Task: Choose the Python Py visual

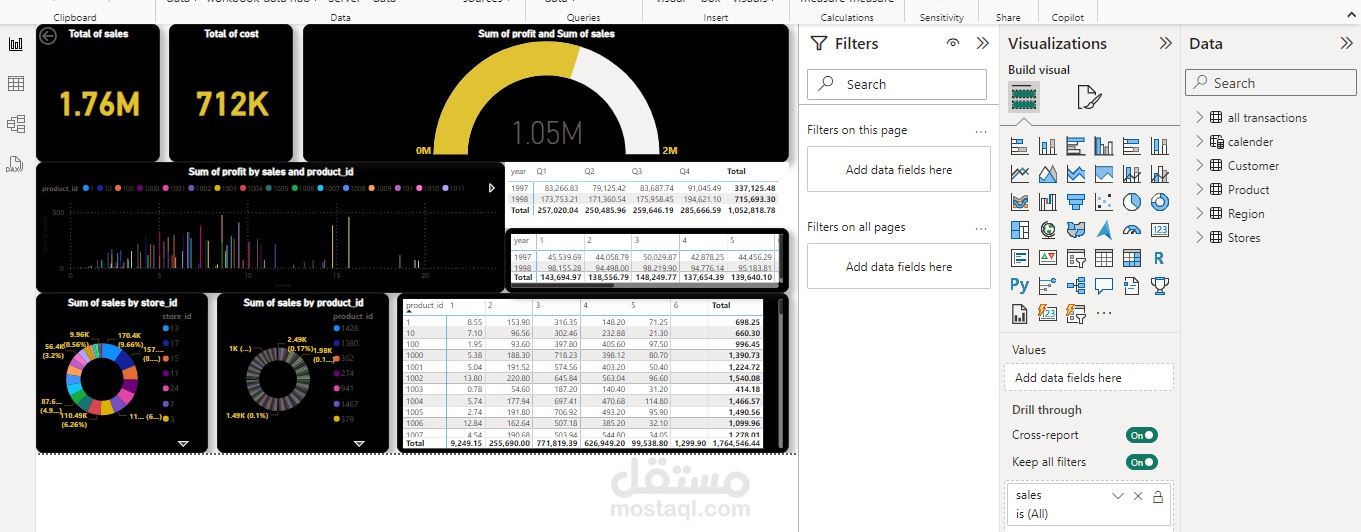Action: coord(1020,285)
